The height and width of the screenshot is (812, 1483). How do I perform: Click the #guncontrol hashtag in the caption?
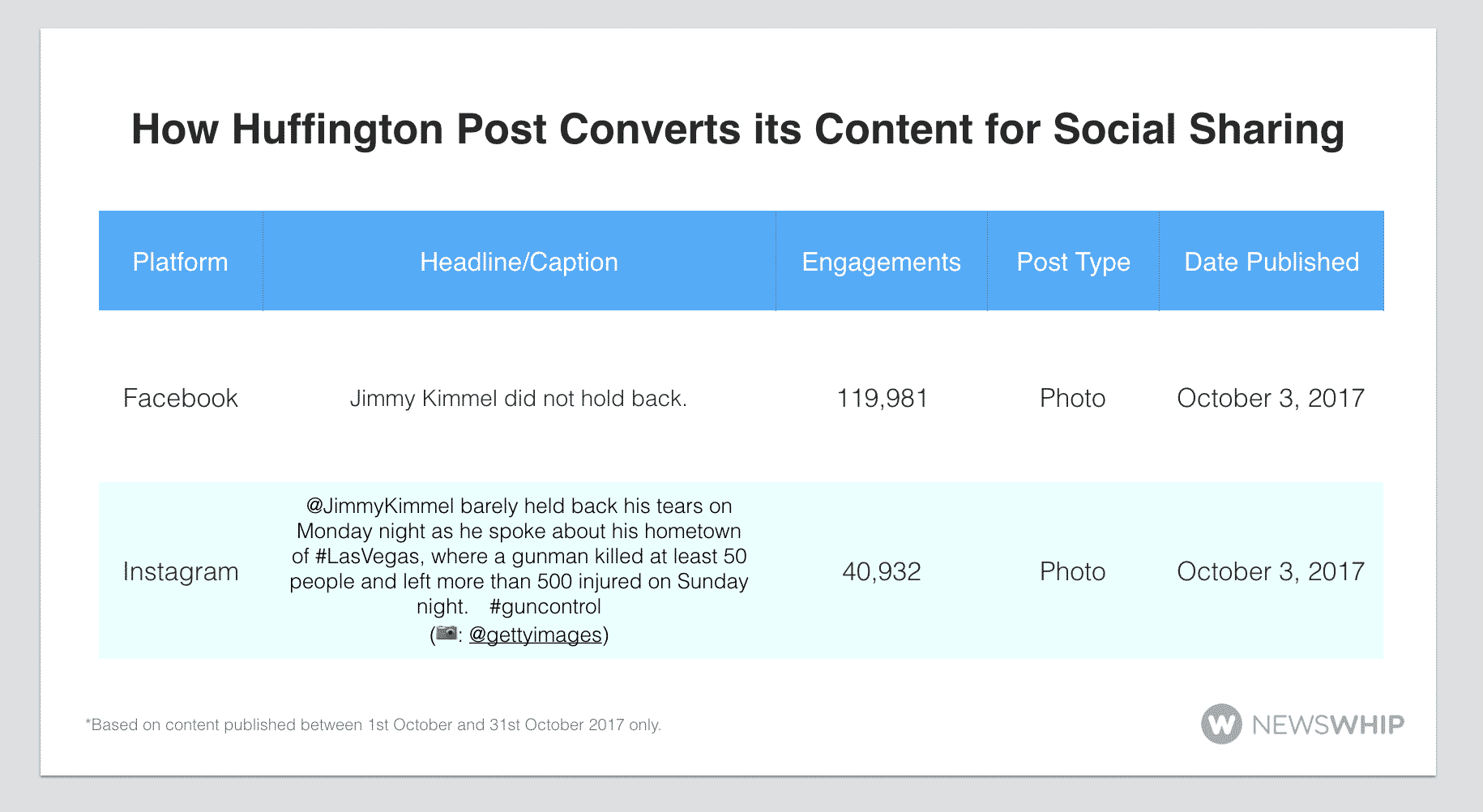545,606
